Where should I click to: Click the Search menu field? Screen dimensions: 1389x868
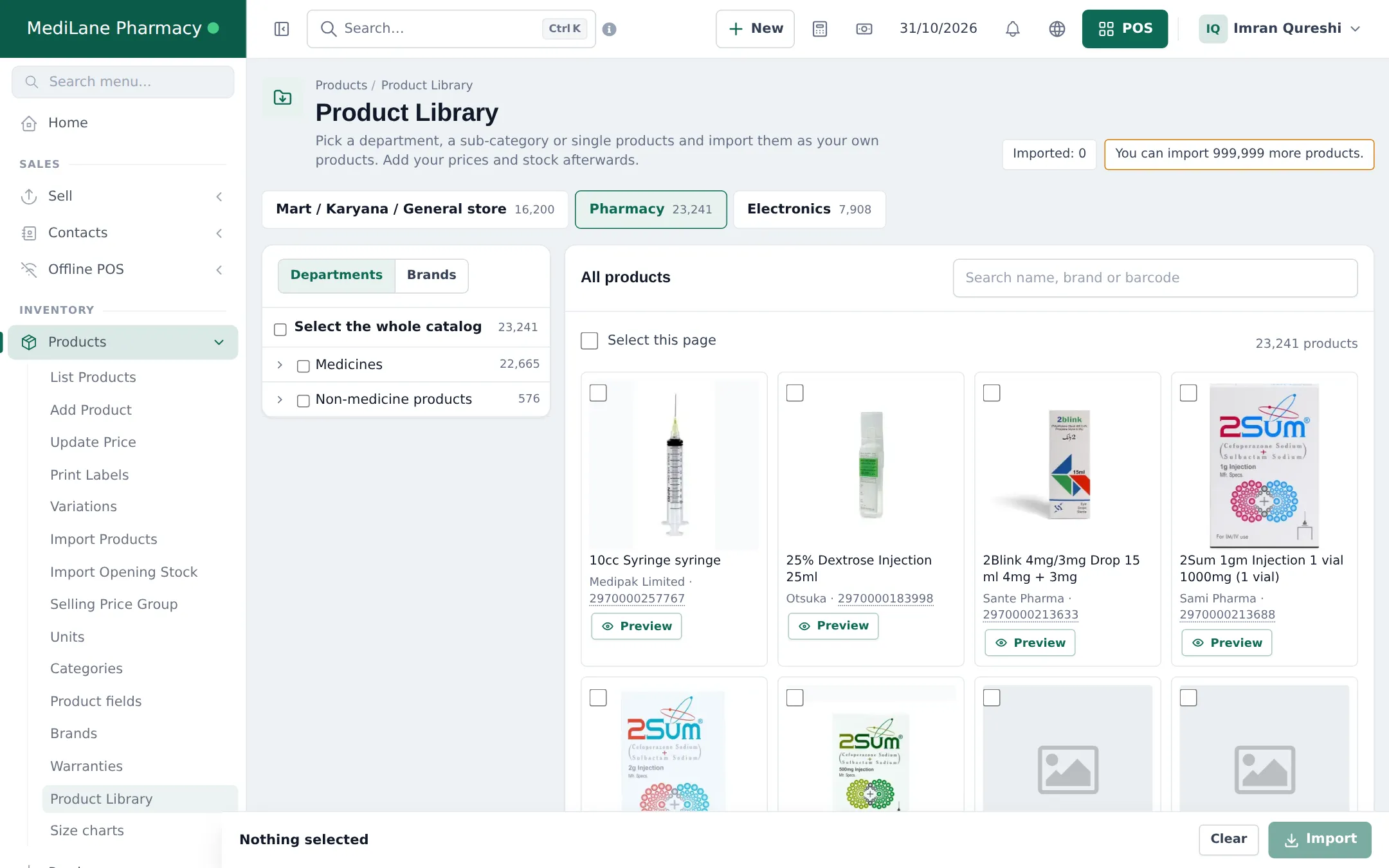click(x=123, y=82)
